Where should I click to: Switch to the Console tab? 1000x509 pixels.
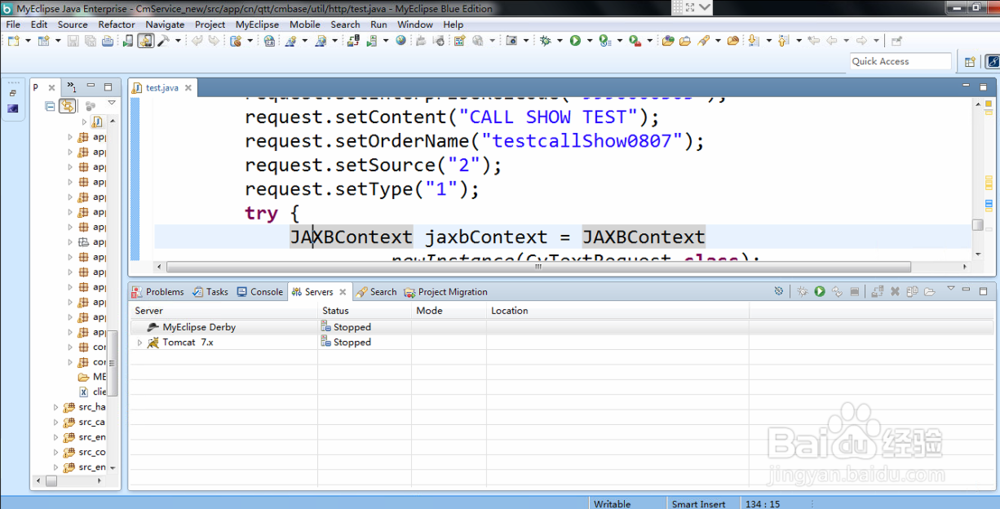point(260,291)
